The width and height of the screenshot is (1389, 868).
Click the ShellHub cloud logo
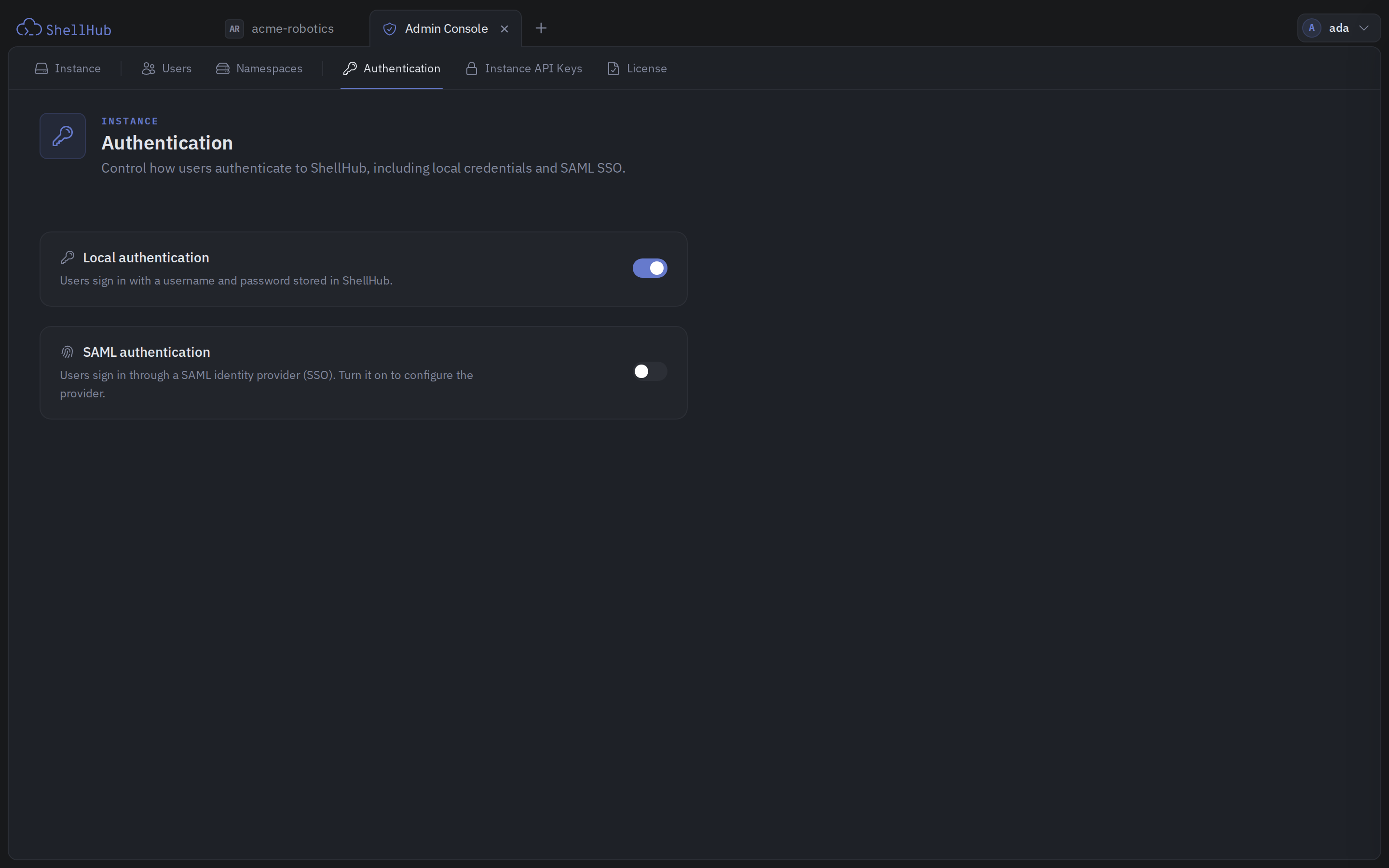click(x=29, y=27)
